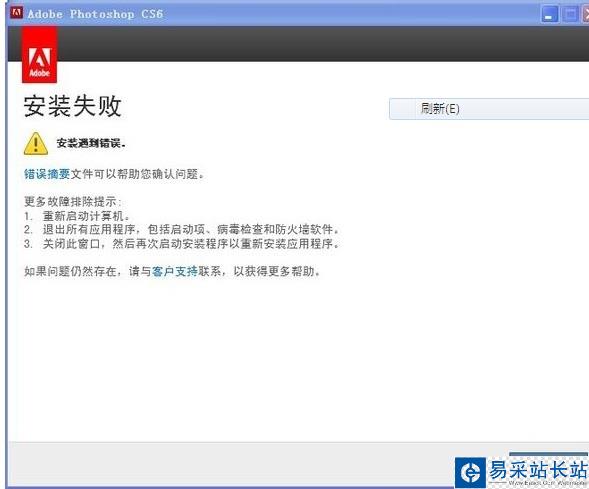
Task: Click the Adobe logo in header
Action: coord(39,55)
